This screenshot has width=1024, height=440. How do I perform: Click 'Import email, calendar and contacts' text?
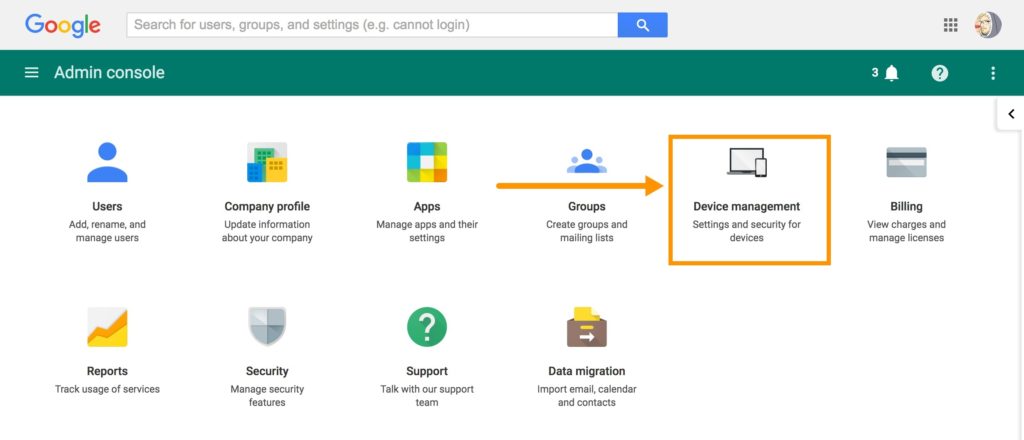(586, 396)
